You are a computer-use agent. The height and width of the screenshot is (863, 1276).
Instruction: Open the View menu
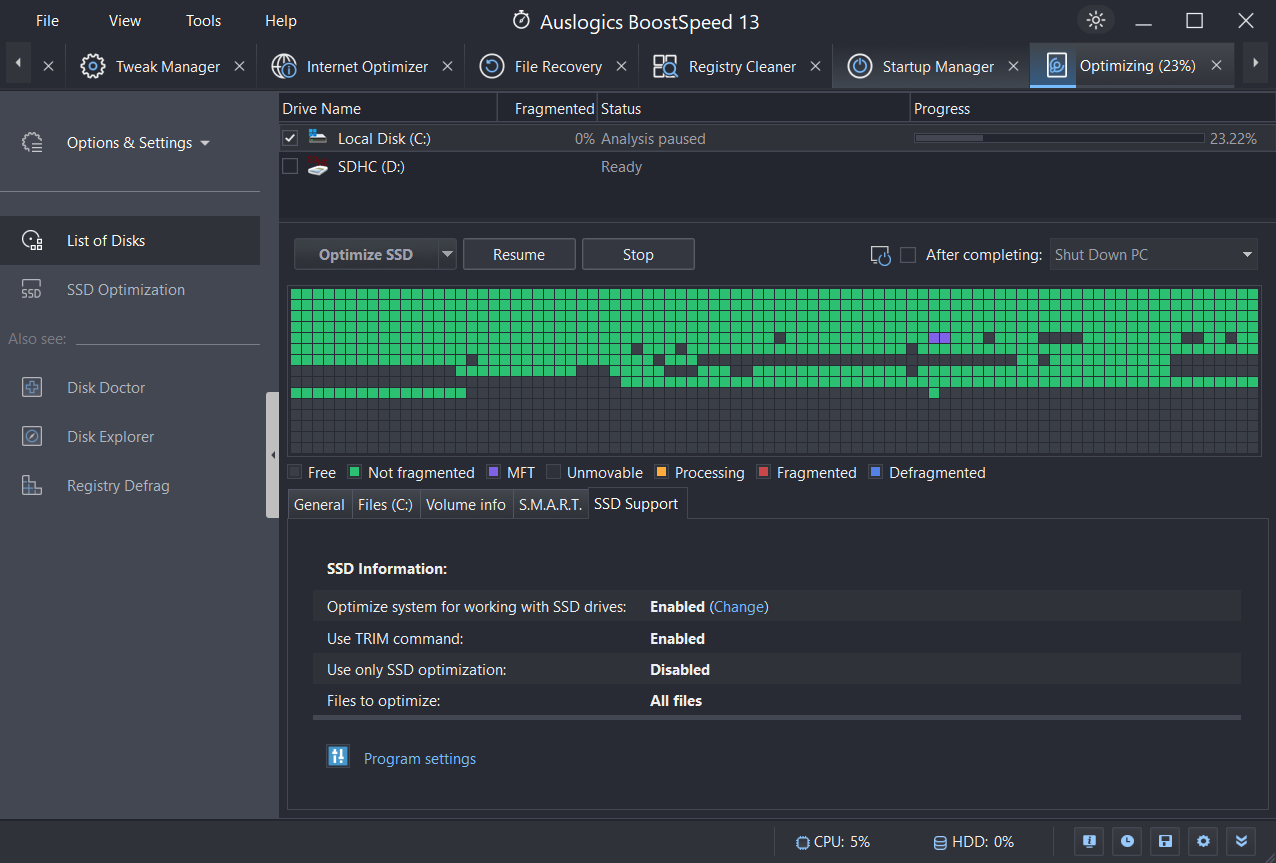[x=125, y=21]
